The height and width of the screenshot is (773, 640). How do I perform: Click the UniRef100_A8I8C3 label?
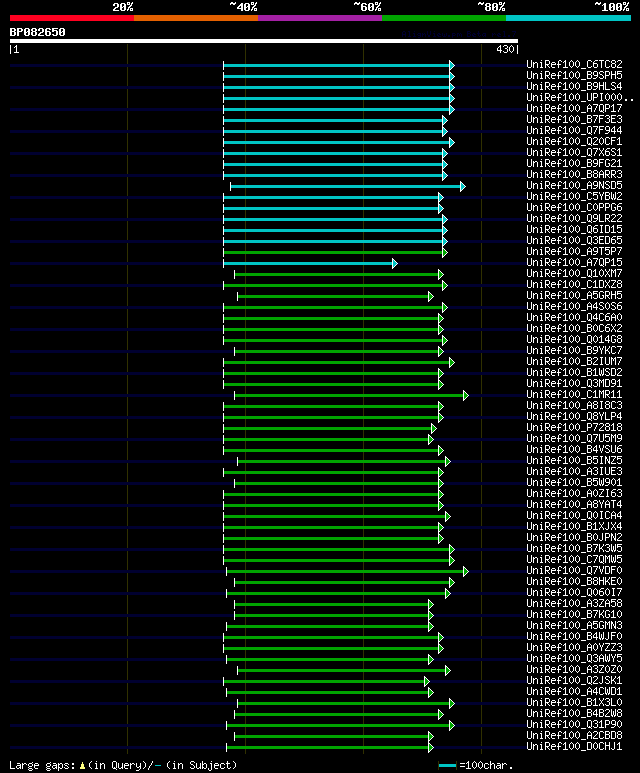point(574,406)
